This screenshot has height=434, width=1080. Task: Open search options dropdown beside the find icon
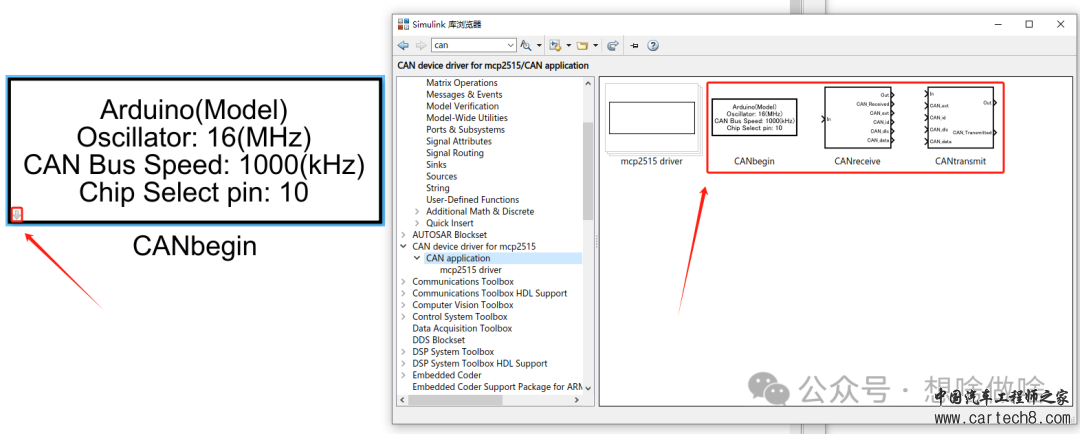[x=539, y=45]
